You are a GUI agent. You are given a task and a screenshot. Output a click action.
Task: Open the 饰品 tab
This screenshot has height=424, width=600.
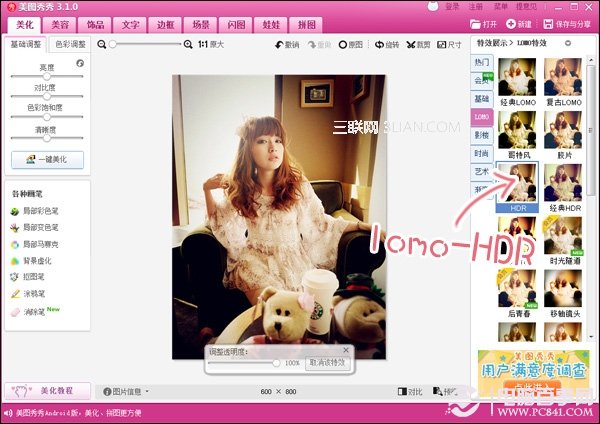tap(95, 25)
